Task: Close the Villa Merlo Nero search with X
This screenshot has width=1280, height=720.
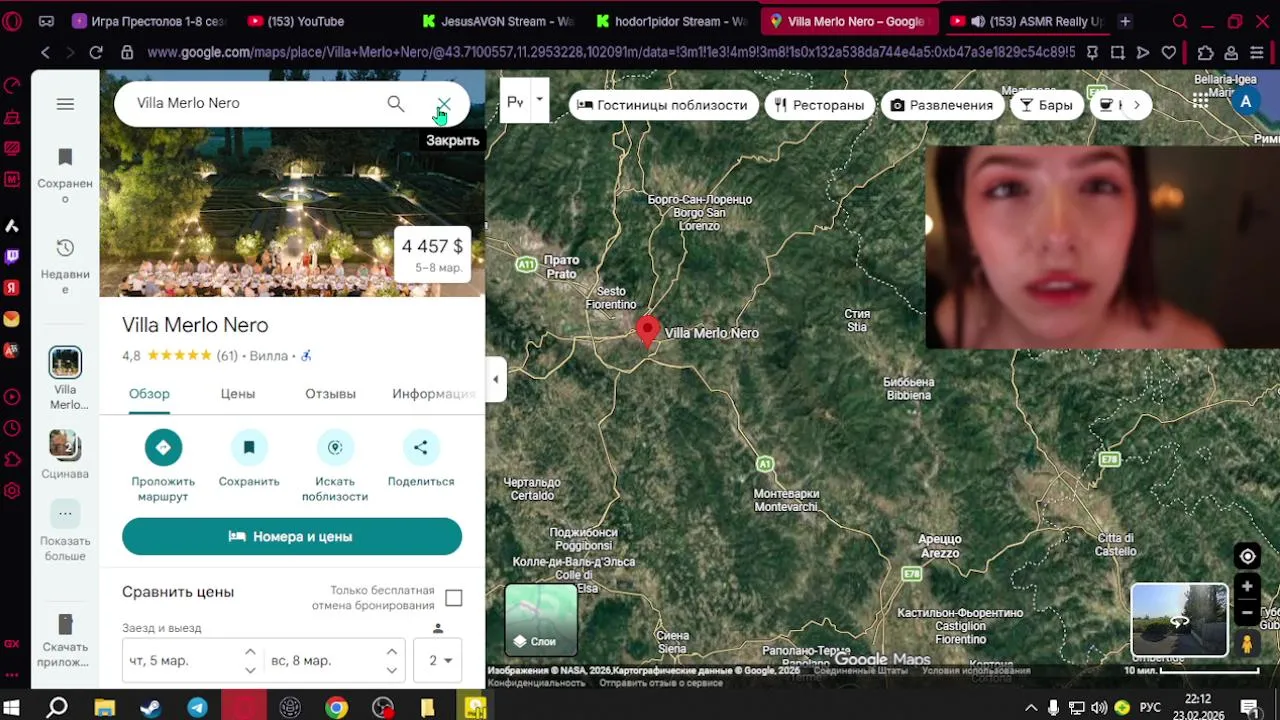Action: pyautogui.click(x=443, y=104)
